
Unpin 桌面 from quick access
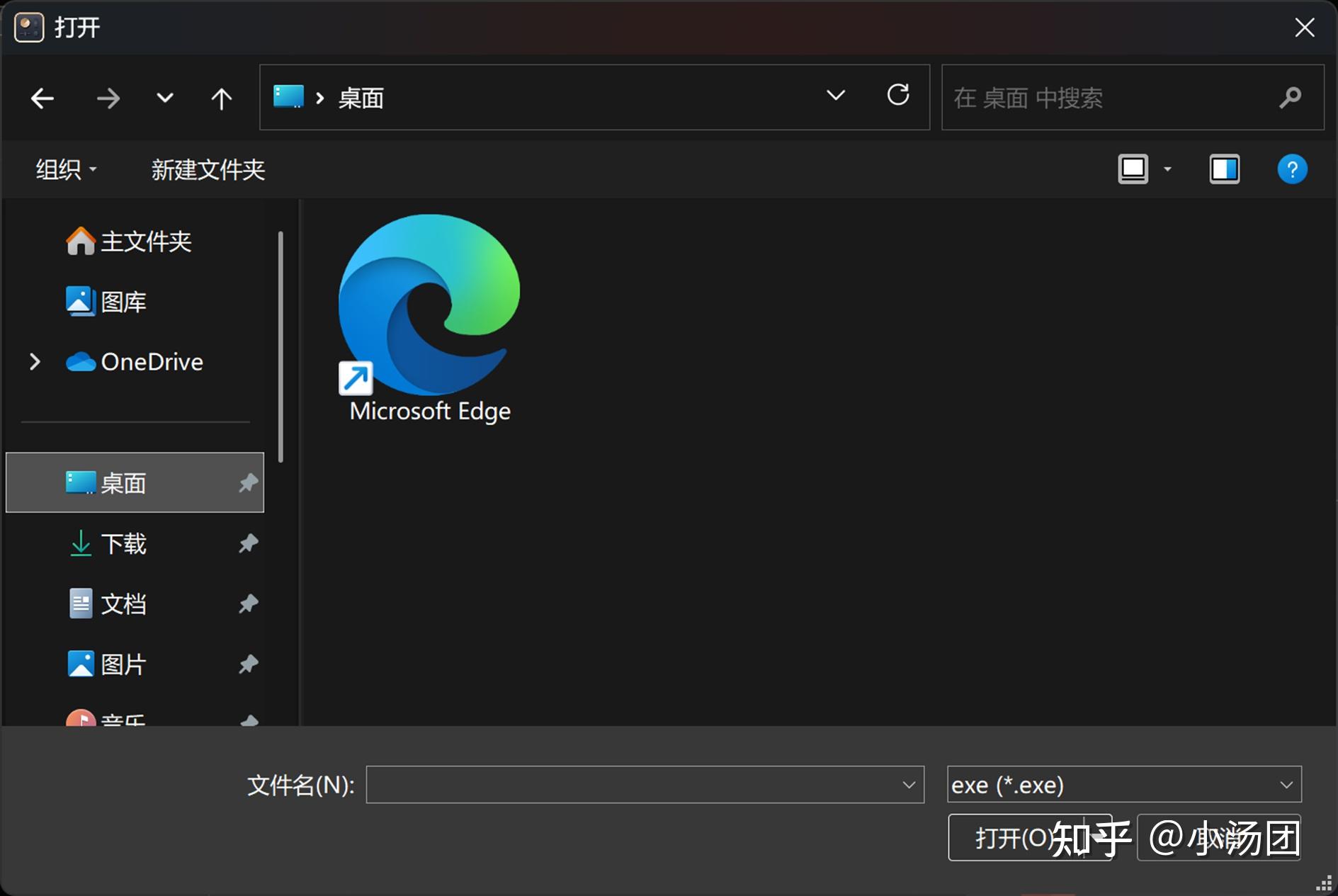point(247,482)
